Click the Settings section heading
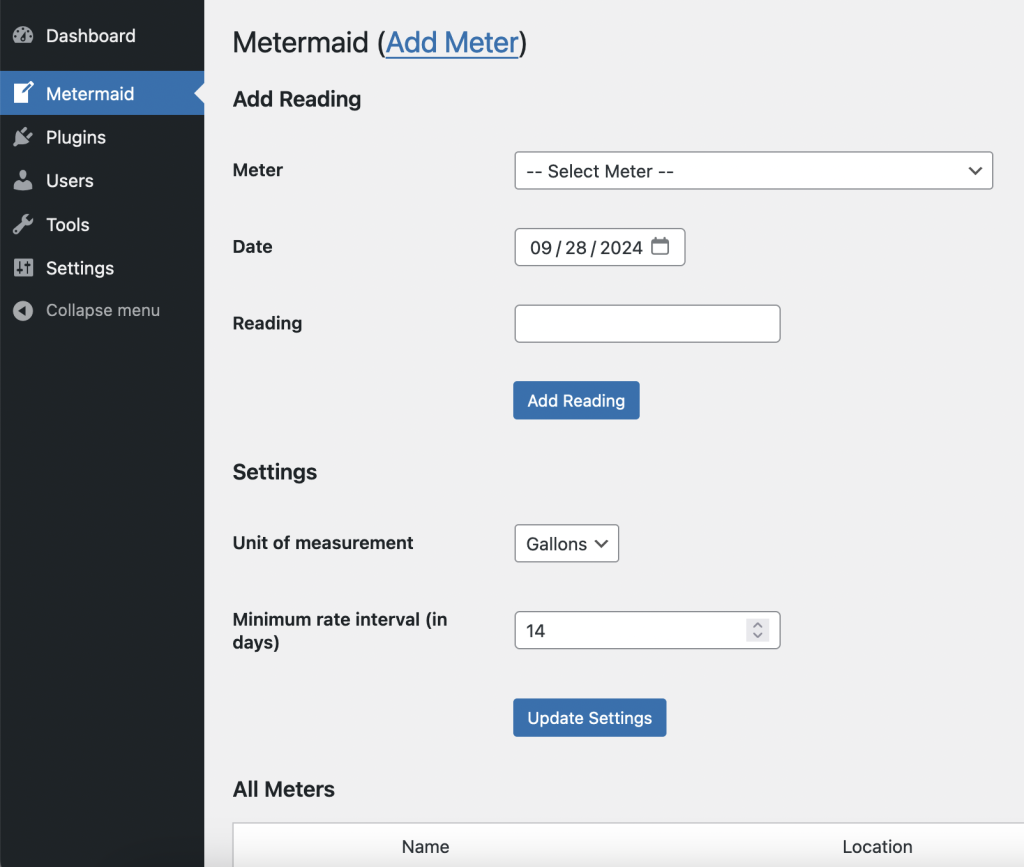 pyautogui.click(x=275, y=472)
